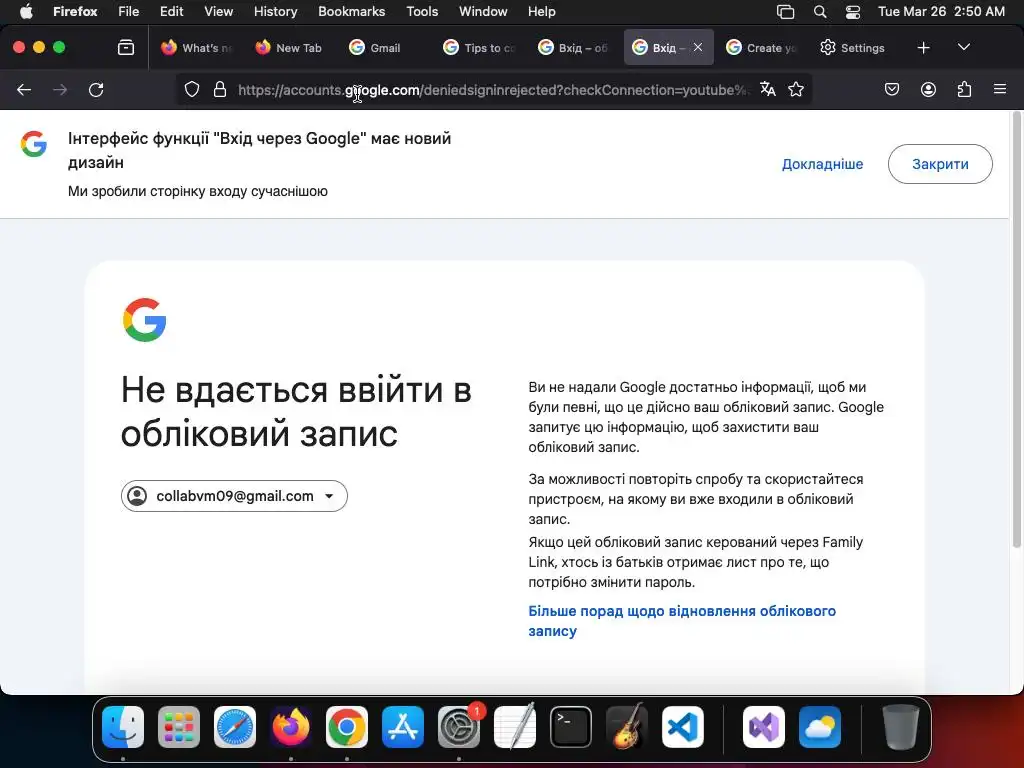Open the Help menu
This screenshot has width=1024, height=768.
(x=541, y=12)
